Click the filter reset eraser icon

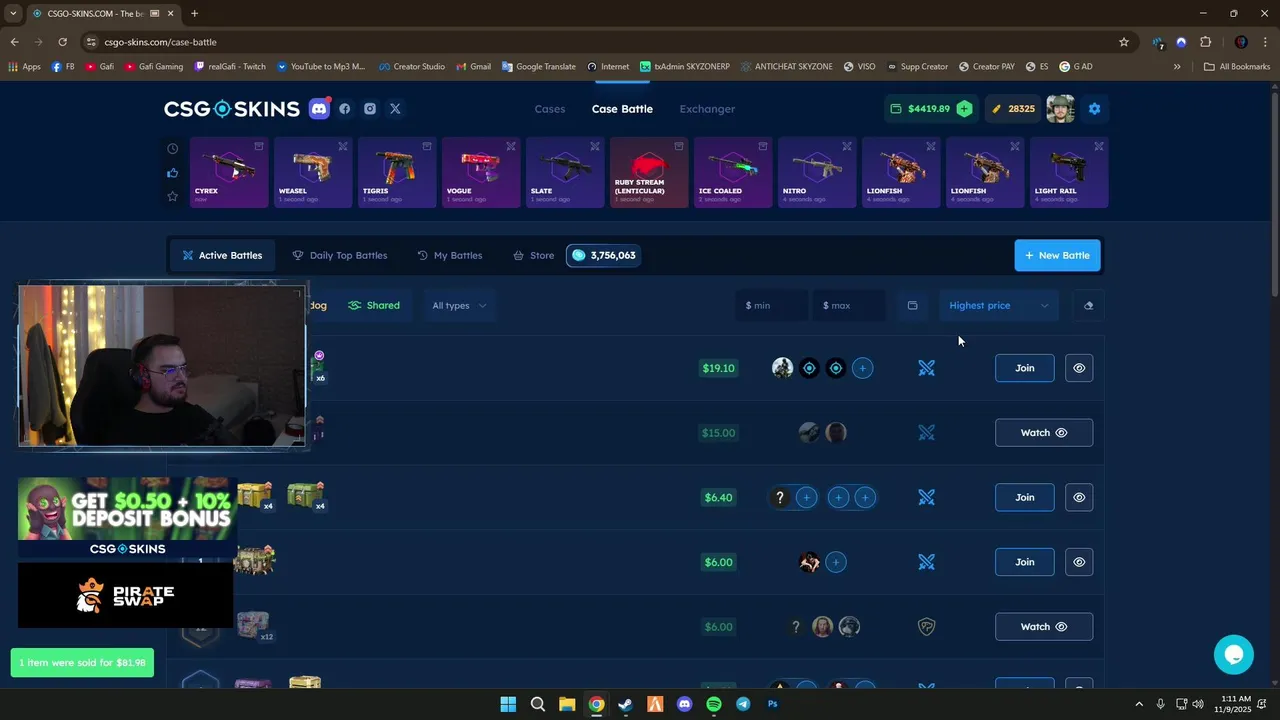tap(1088, 306)
